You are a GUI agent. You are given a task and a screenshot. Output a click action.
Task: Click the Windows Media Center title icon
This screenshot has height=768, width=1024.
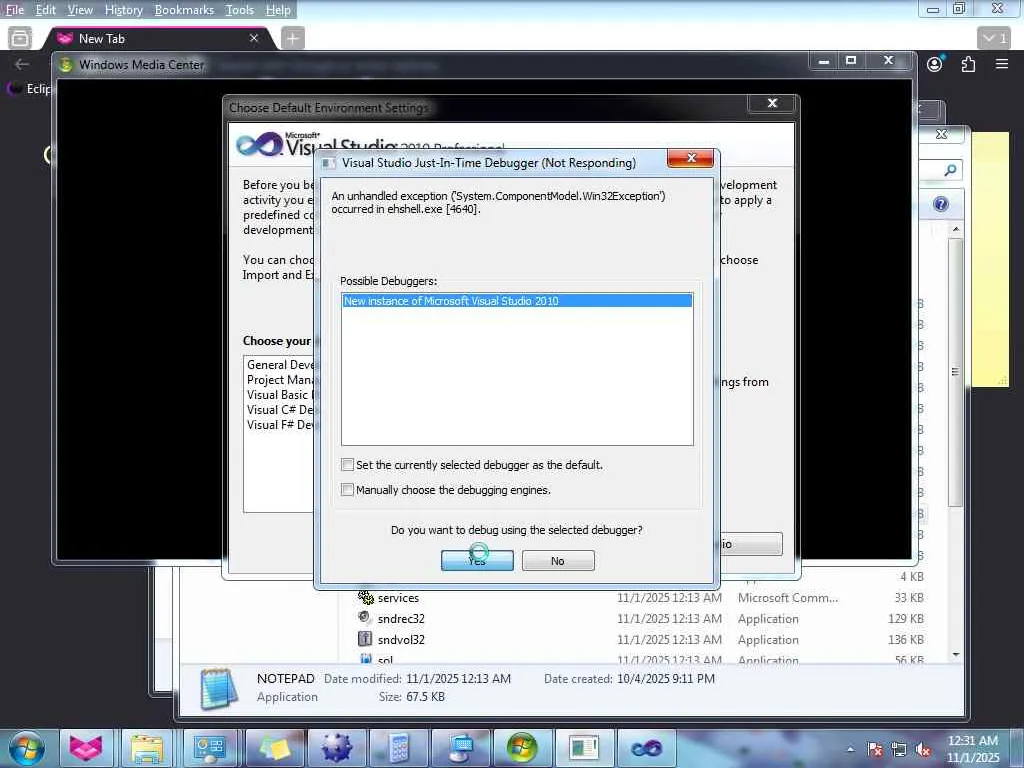click(x=65, y=65)
